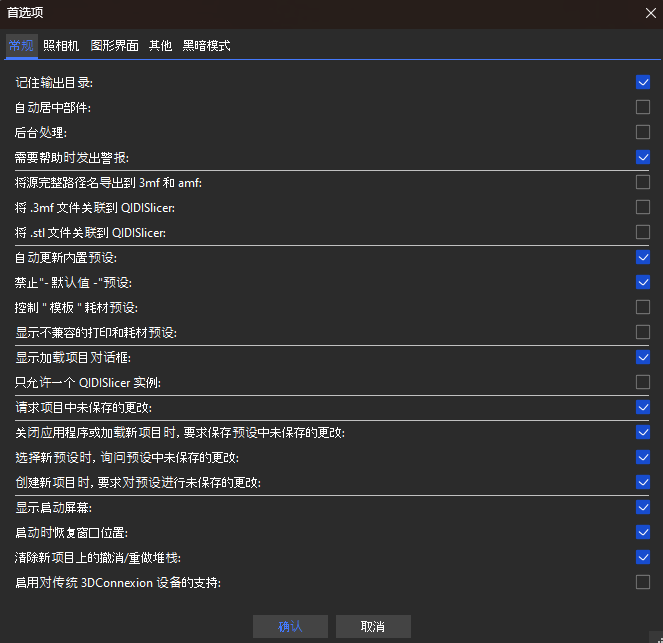The width and height of the screenshot is (663, 643).
Task: Uncheck 选择新预设时,询问预设中未保存的更改
Action: tap(643, 457)
